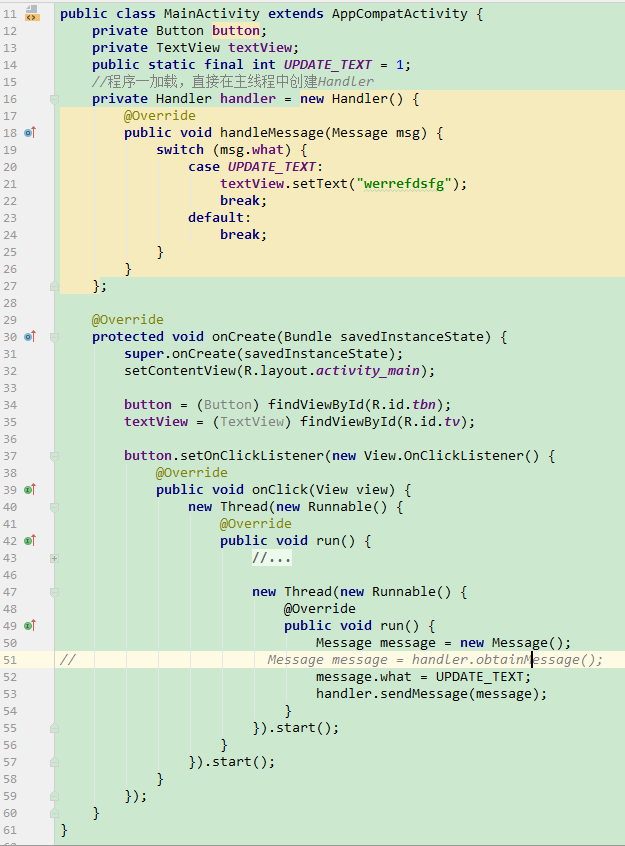Screen dimensions: 625x846
Task: Click "UPDATE_TEXT" constant declaration on line 14
Action: pyautogui.click(x=328, y=65)
